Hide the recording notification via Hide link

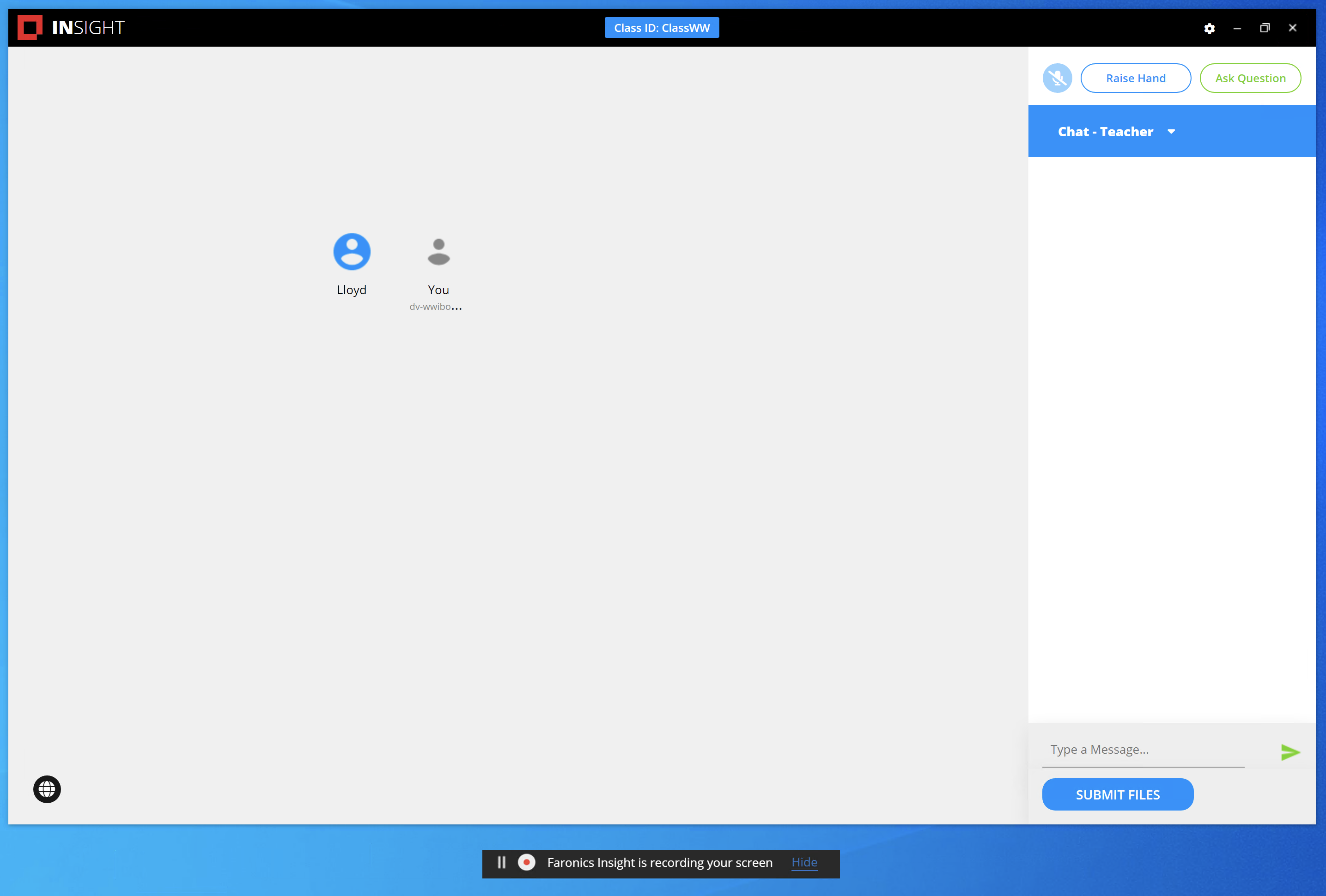click(803, 862)
